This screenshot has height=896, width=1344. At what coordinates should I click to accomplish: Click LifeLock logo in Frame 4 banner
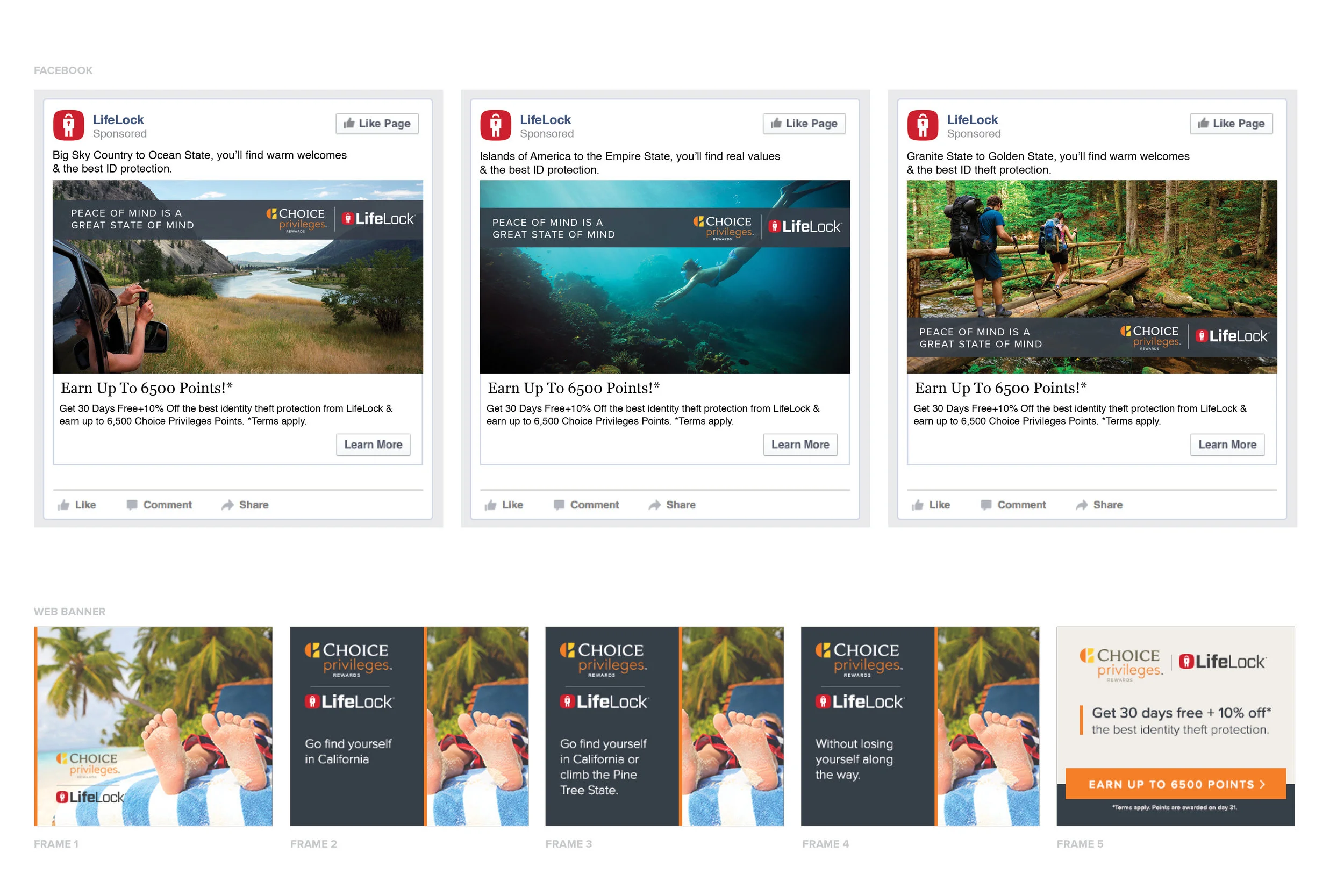pos(860,701)
